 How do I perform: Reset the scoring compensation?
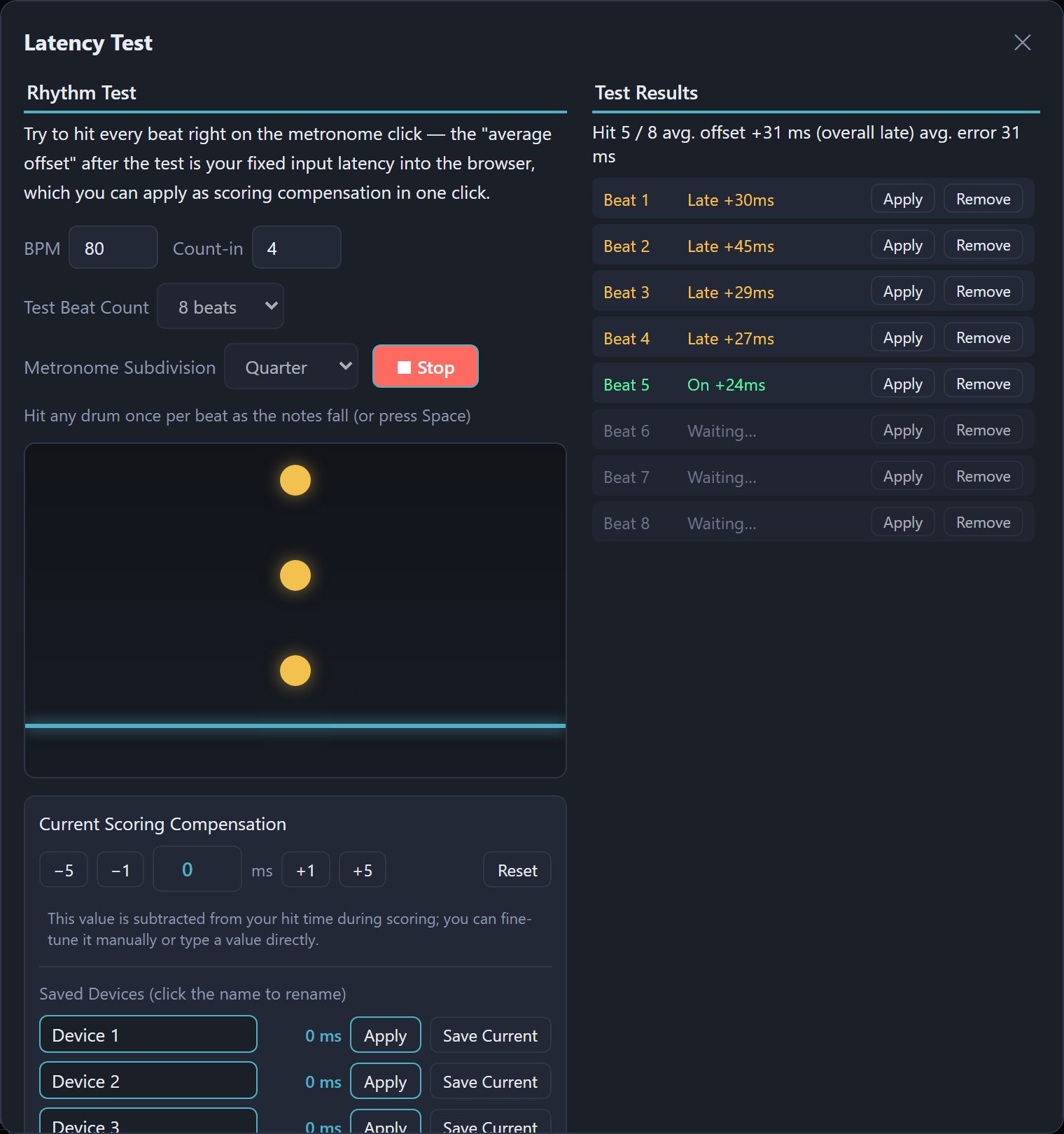517,869
